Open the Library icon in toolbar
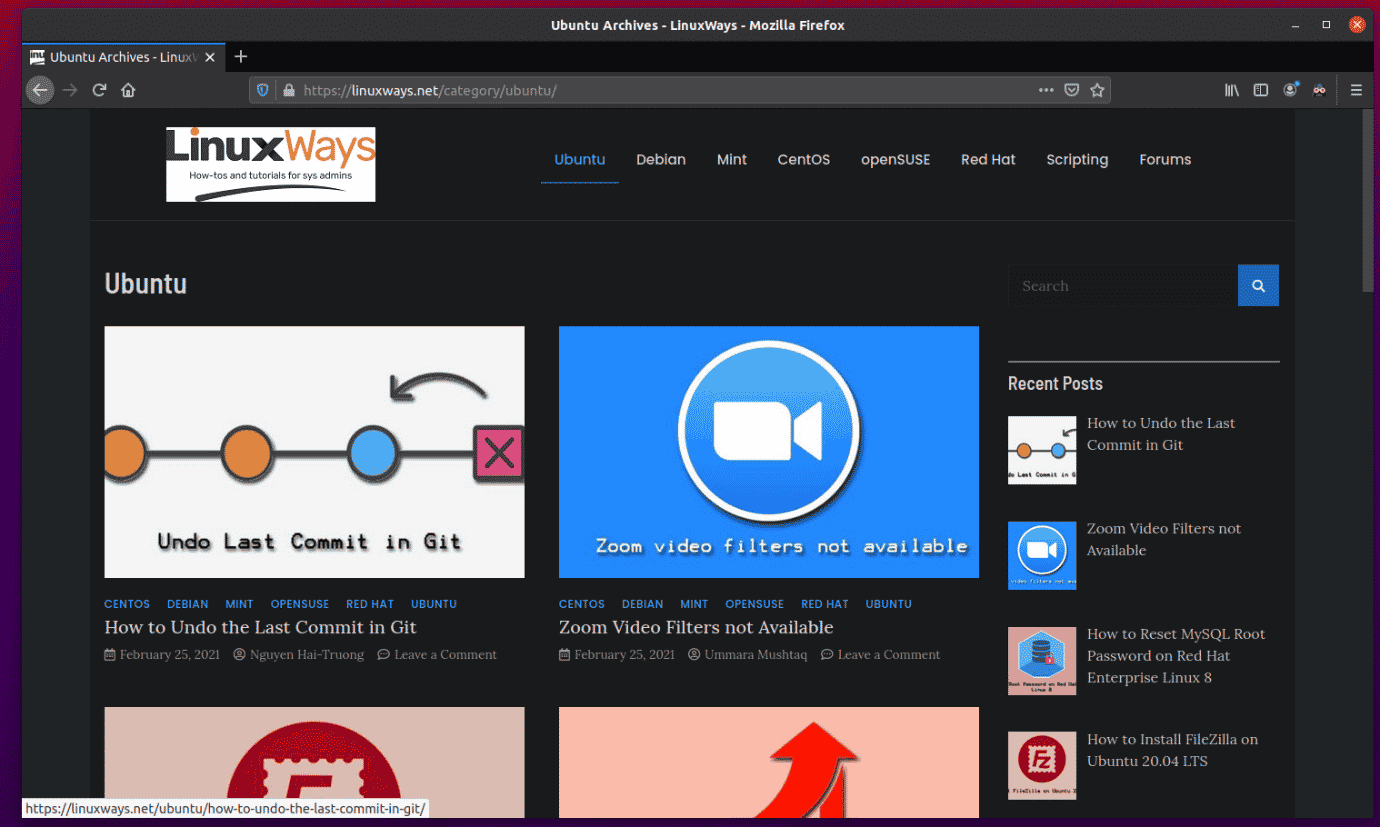Viewport: 1380px width, 827px height. [x=1232, y=90]
